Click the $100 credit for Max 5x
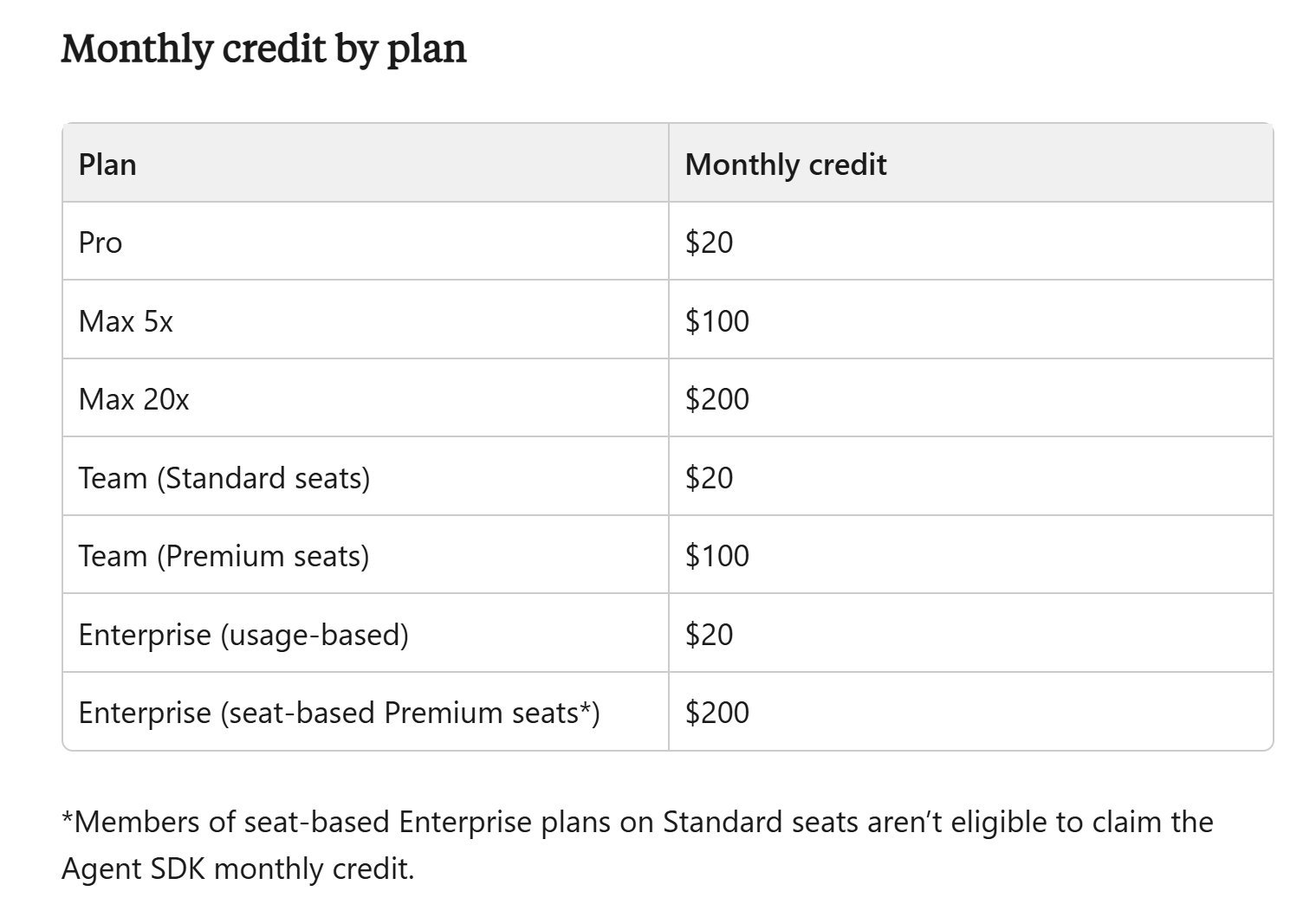 pyautogui.click(x=717, y=321)
